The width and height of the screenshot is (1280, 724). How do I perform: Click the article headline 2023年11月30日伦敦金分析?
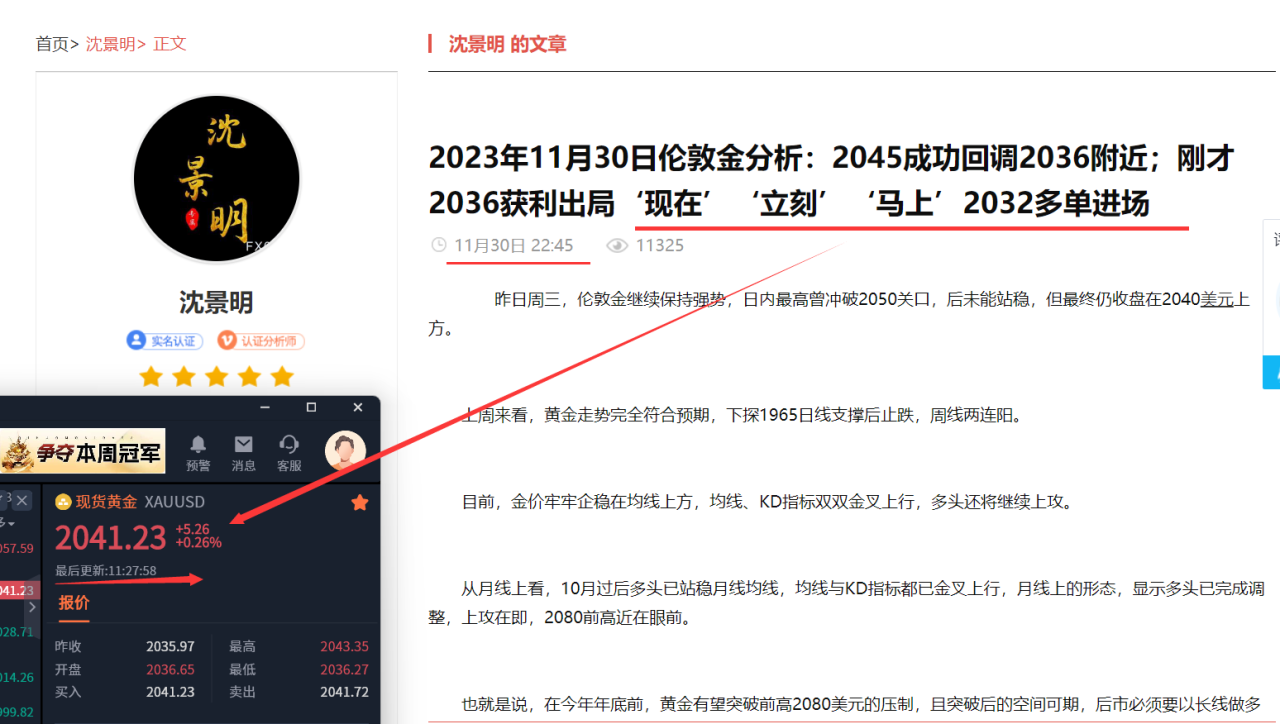(831, 181)
